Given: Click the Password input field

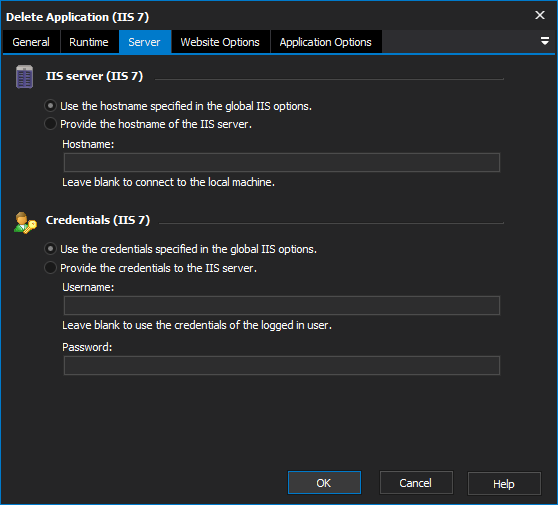Looking at the screenshot, I should [x=282, y=365].
